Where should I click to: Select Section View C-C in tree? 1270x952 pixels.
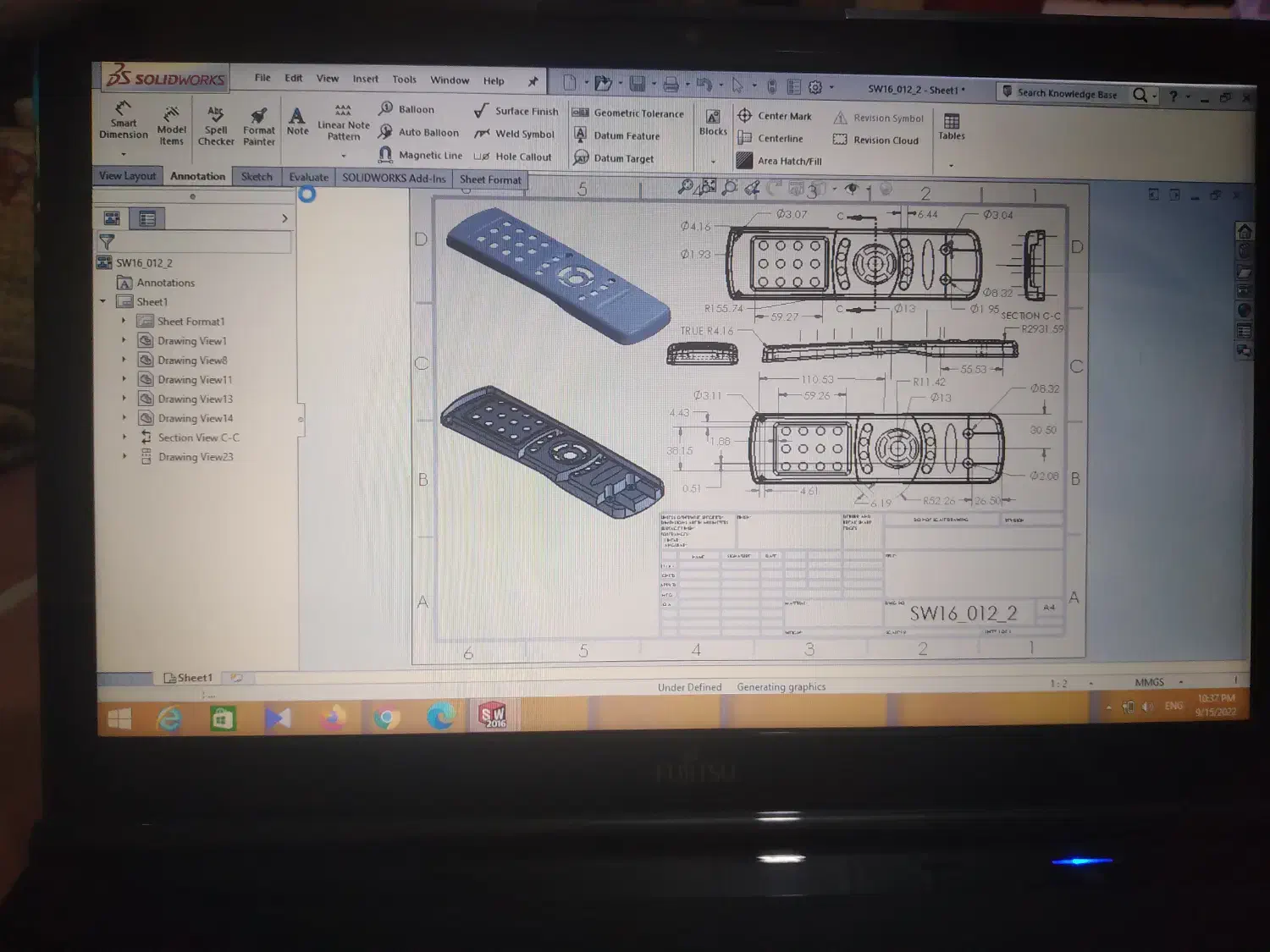coord(198,437)
